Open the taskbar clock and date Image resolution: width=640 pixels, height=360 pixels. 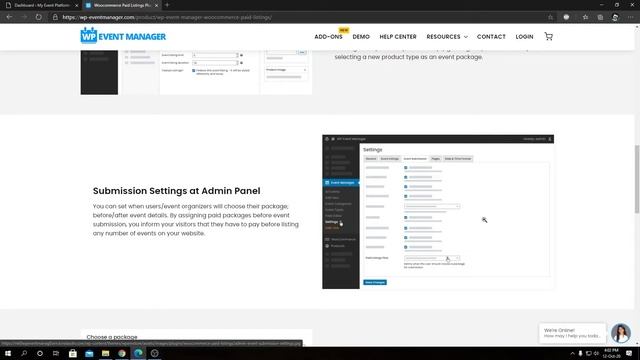click(611, 353)
